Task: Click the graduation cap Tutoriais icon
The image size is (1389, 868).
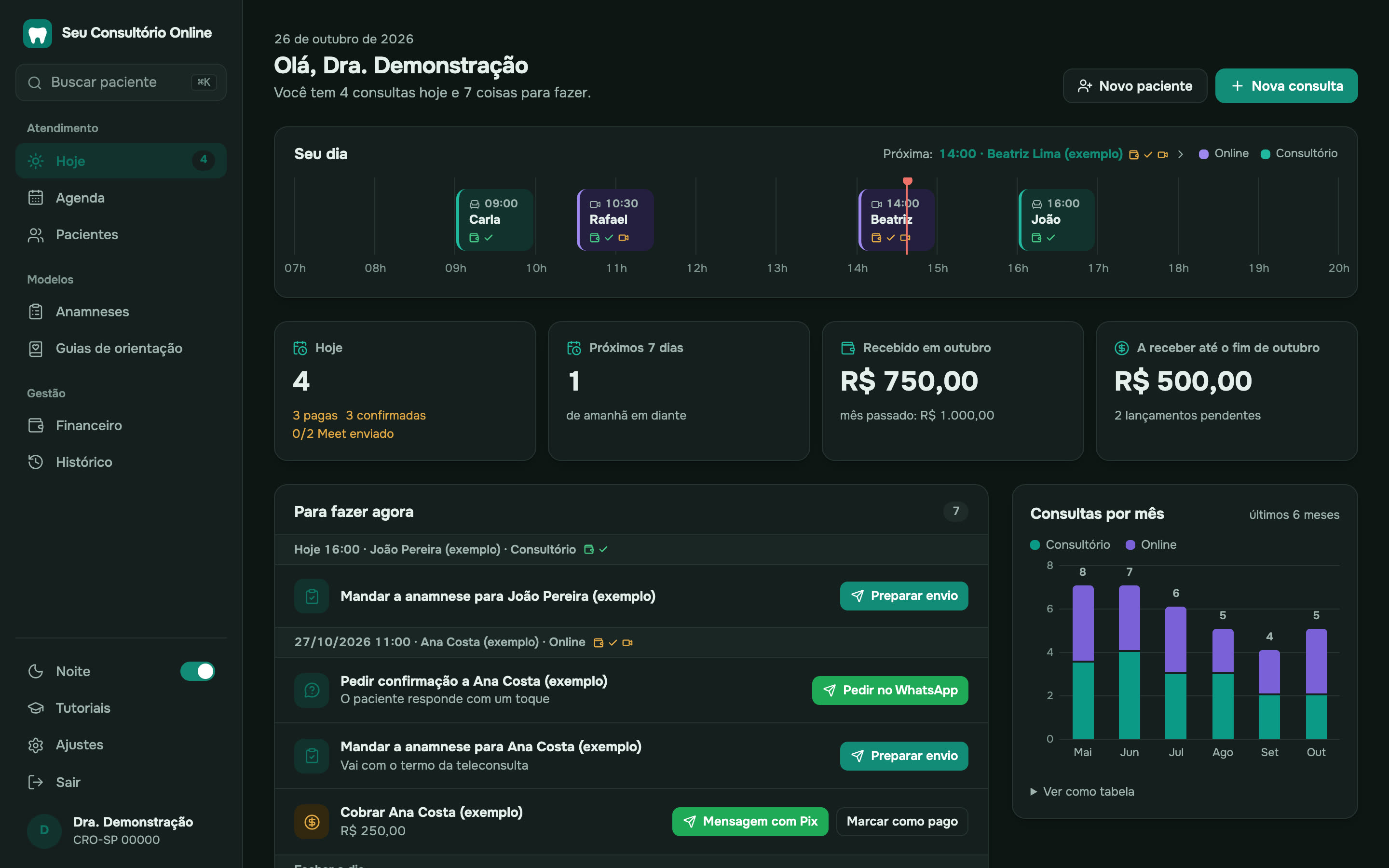Action: pyautogui.click(x=36, y=708)
